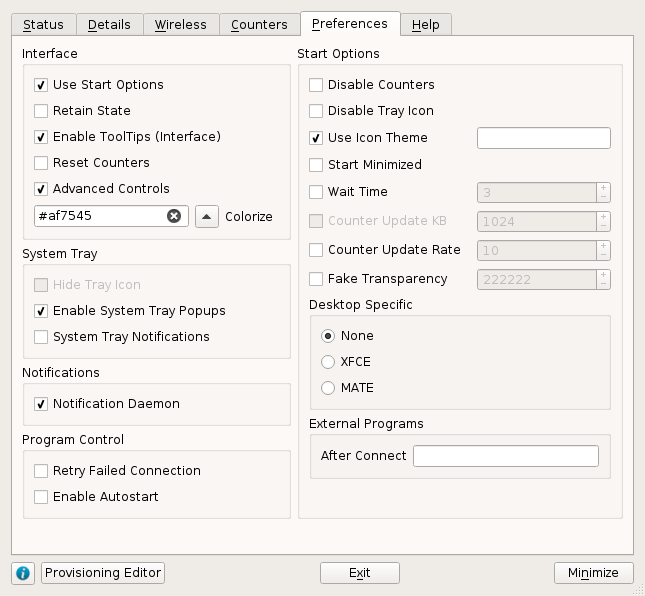The image size is (645, 596).
Task: Click the Use Icon Theme text field
Action: pyautogui.click(x=543, y=138)
